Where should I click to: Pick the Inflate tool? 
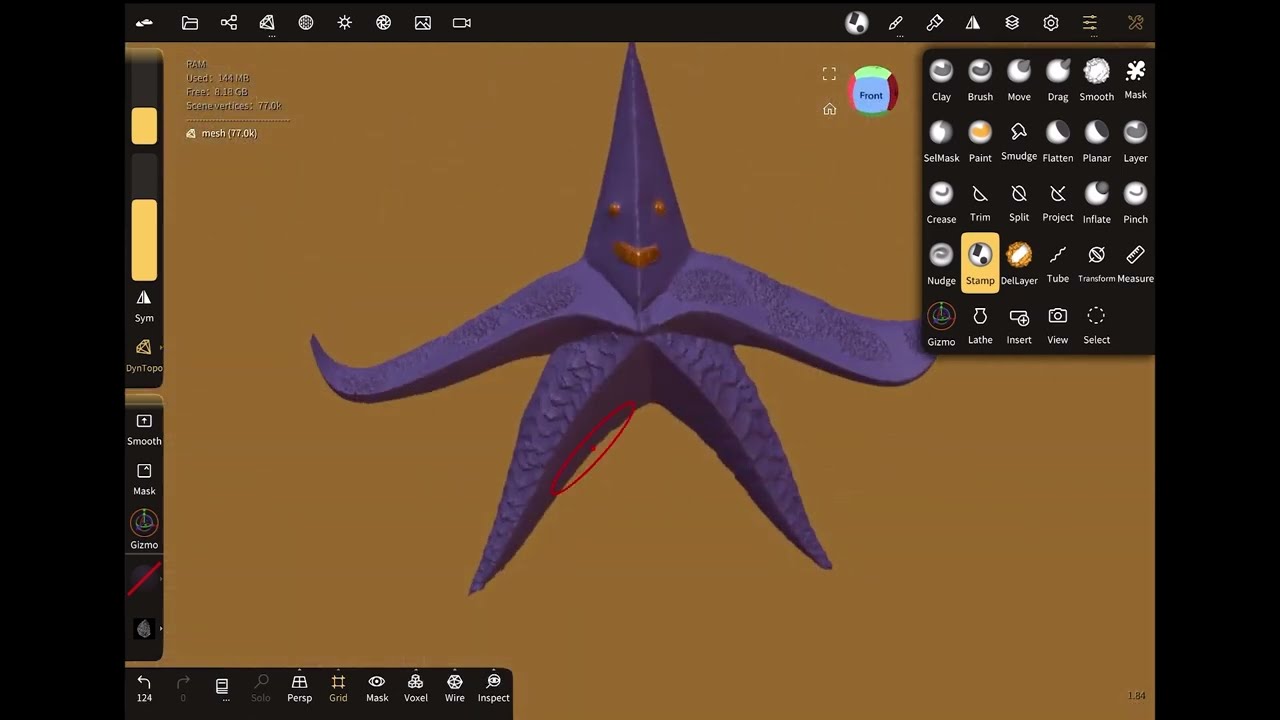click(x=1097, y=203)
